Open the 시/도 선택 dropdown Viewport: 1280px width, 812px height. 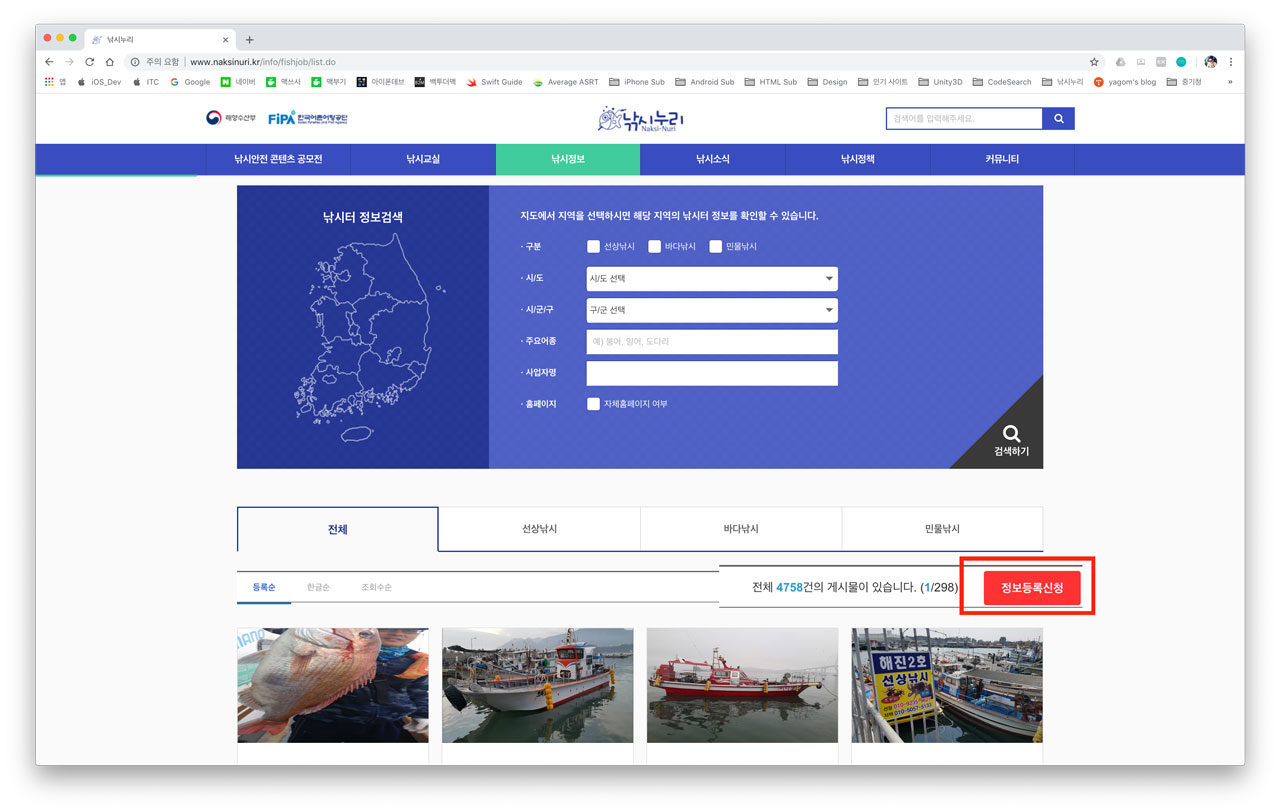click(711, 279)
